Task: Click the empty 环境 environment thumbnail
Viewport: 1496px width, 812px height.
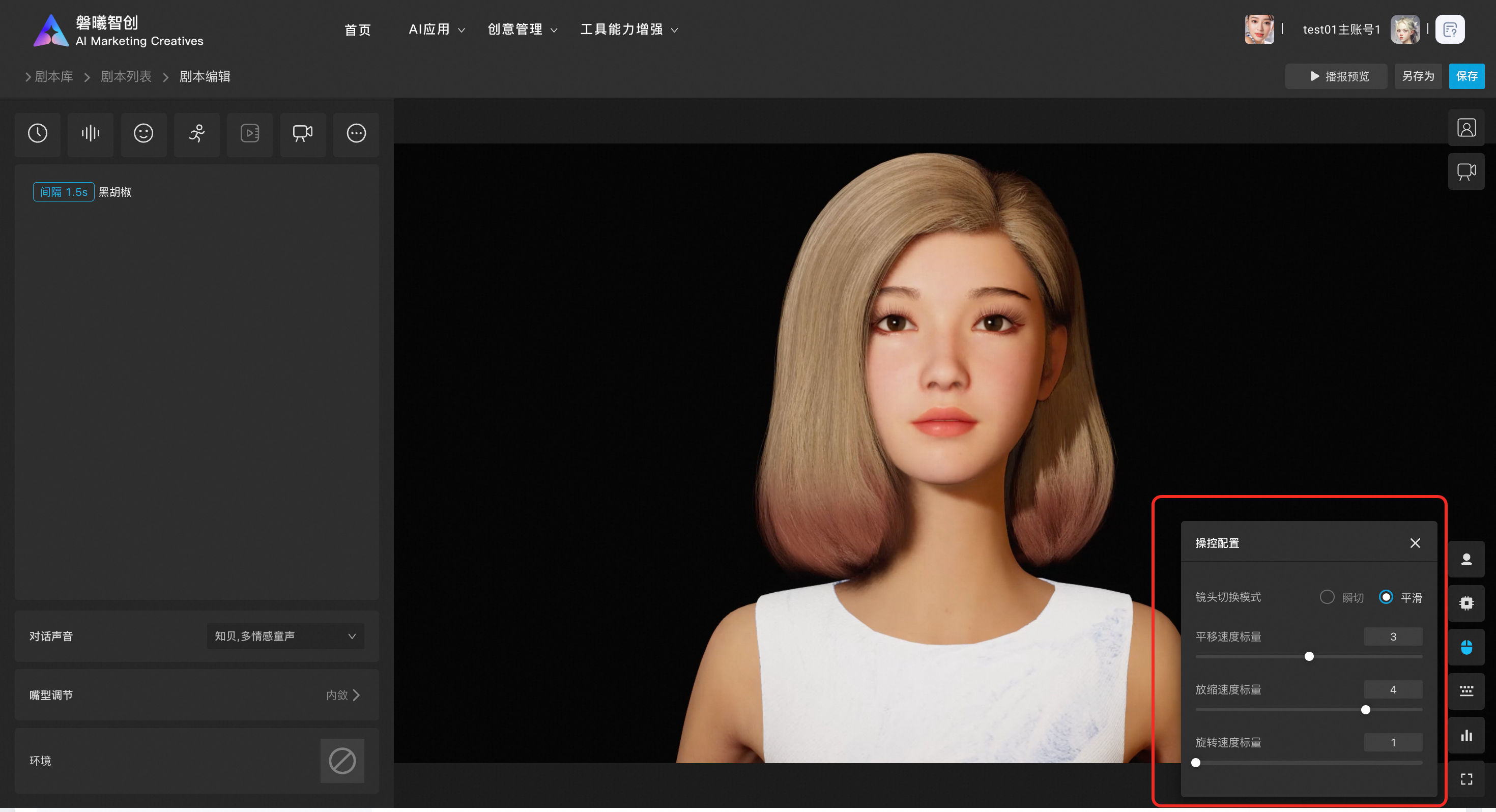Action: tap(342, 761)
